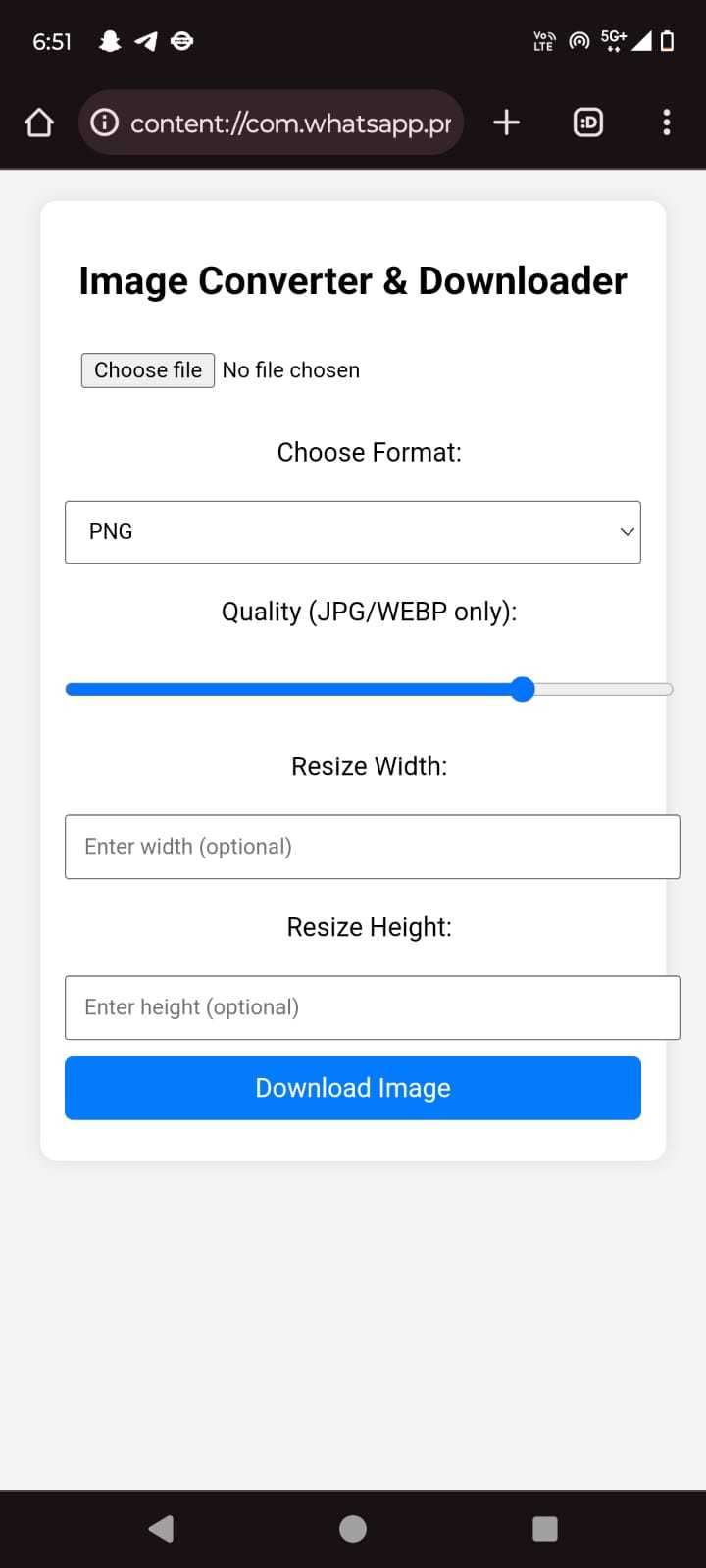Tap the 'No file chosen' text

[291, 370]
